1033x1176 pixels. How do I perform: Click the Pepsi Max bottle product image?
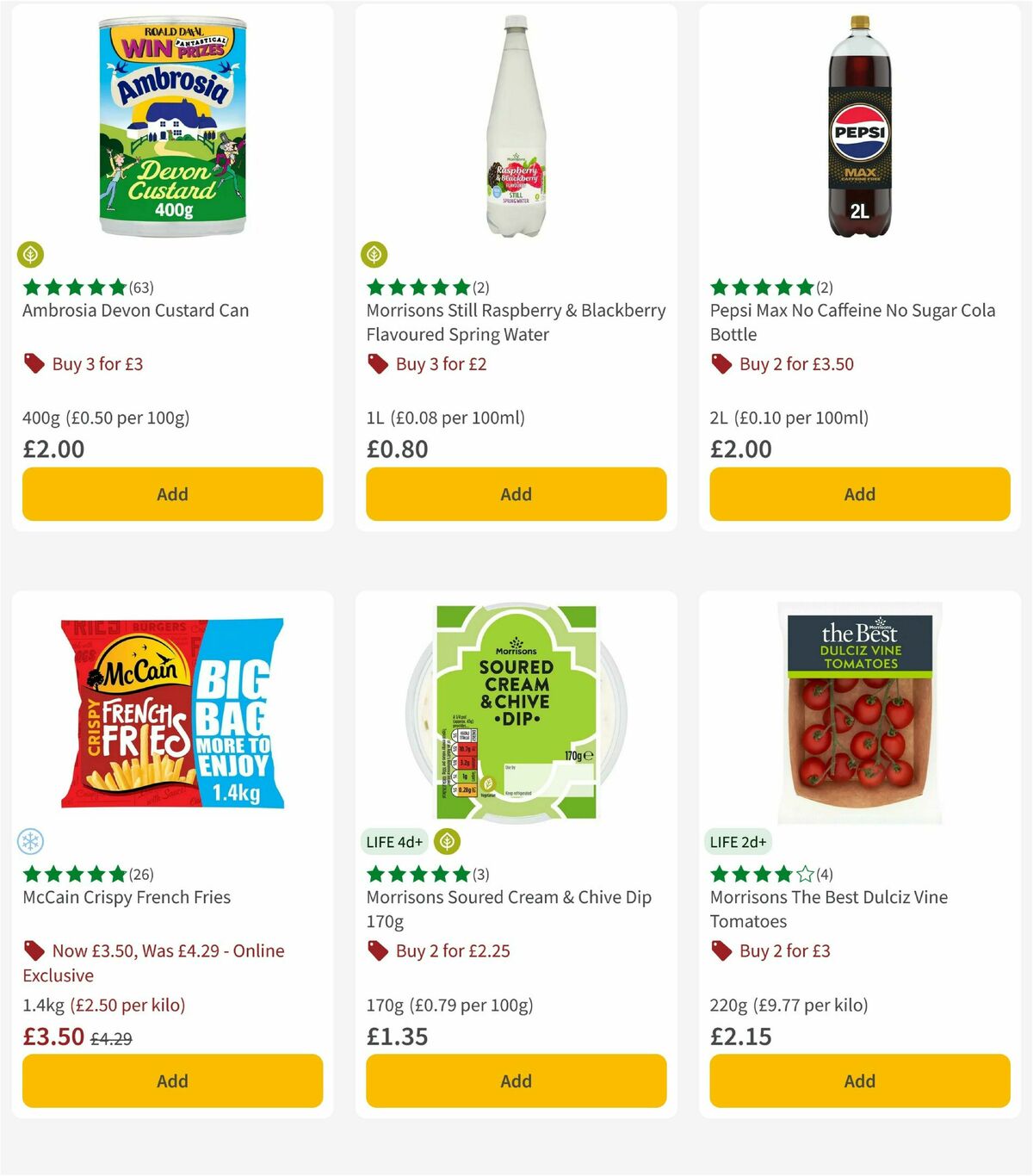tap(858, 129)
